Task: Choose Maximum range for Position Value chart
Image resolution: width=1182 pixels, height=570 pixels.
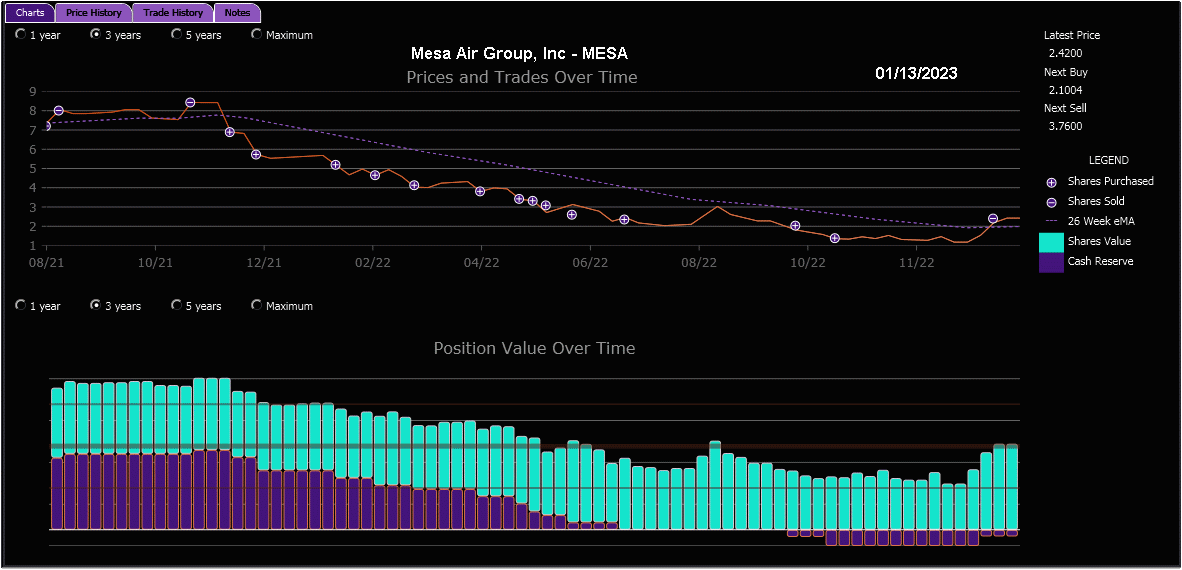Action: tap(257, 306)
